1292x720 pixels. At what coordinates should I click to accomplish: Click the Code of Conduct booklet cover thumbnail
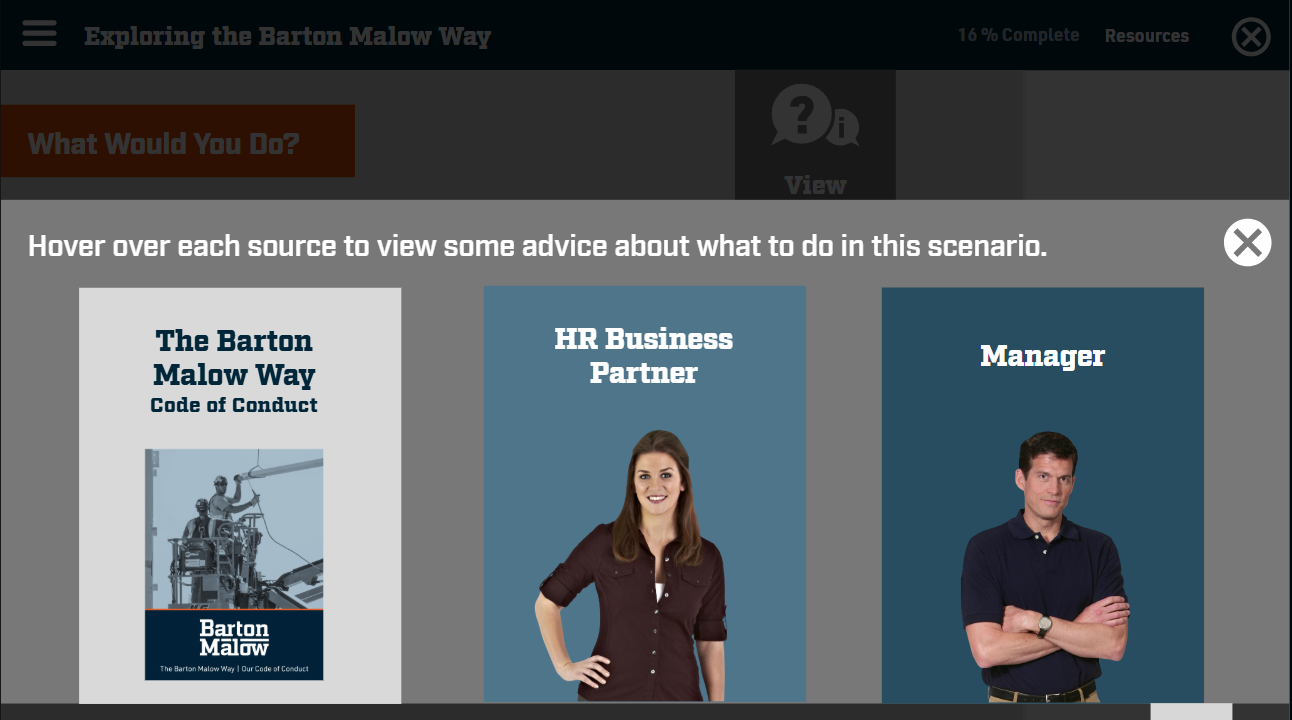[x=234, y=564]
